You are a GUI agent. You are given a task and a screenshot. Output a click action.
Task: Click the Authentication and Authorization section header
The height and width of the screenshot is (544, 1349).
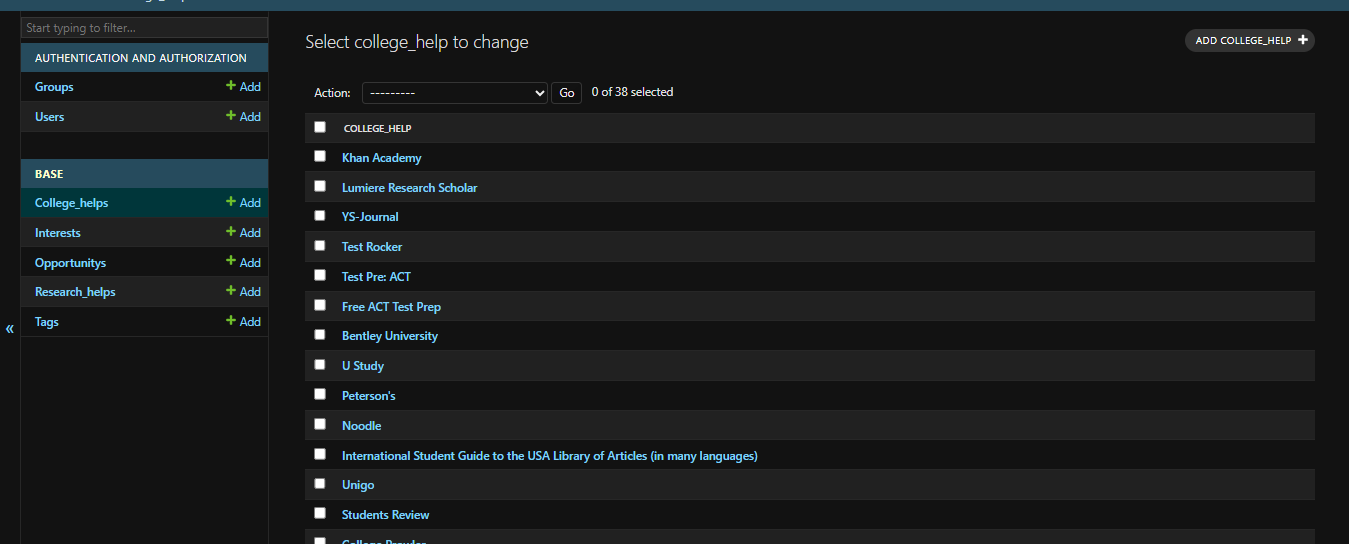point(141,58)
